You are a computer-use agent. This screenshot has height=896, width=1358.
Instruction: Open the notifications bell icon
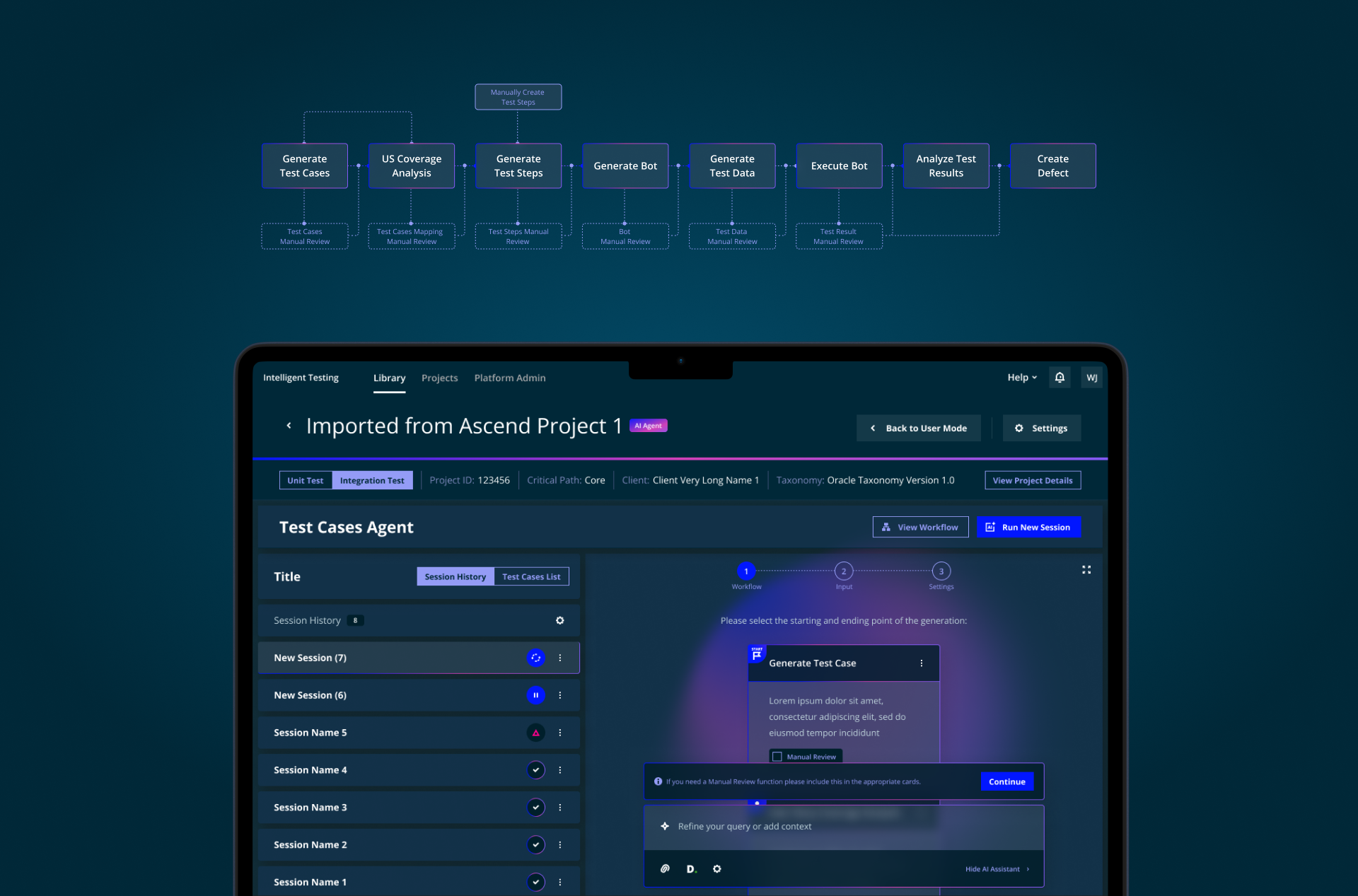(1059, 378)
